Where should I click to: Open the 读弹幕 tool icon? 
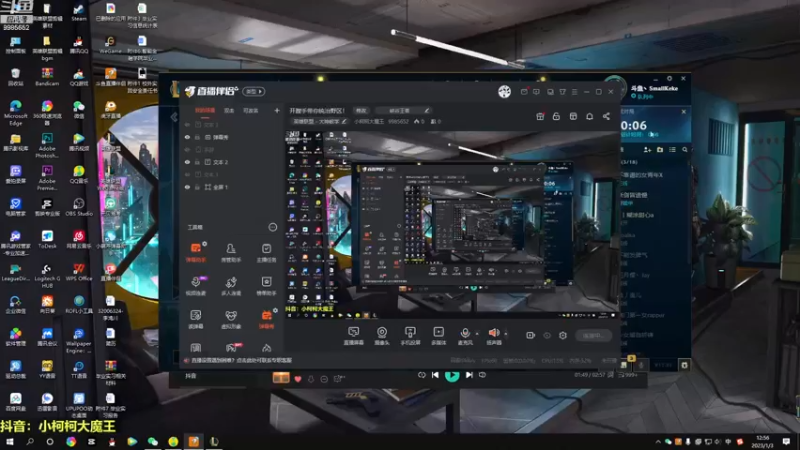point(195,319)
